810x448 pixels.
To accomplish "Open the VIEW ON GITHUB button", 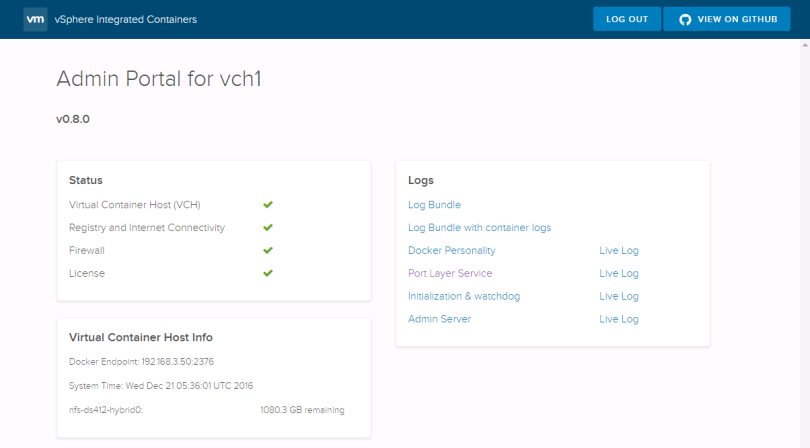I will pyautogui.click(x=726, y=19).
